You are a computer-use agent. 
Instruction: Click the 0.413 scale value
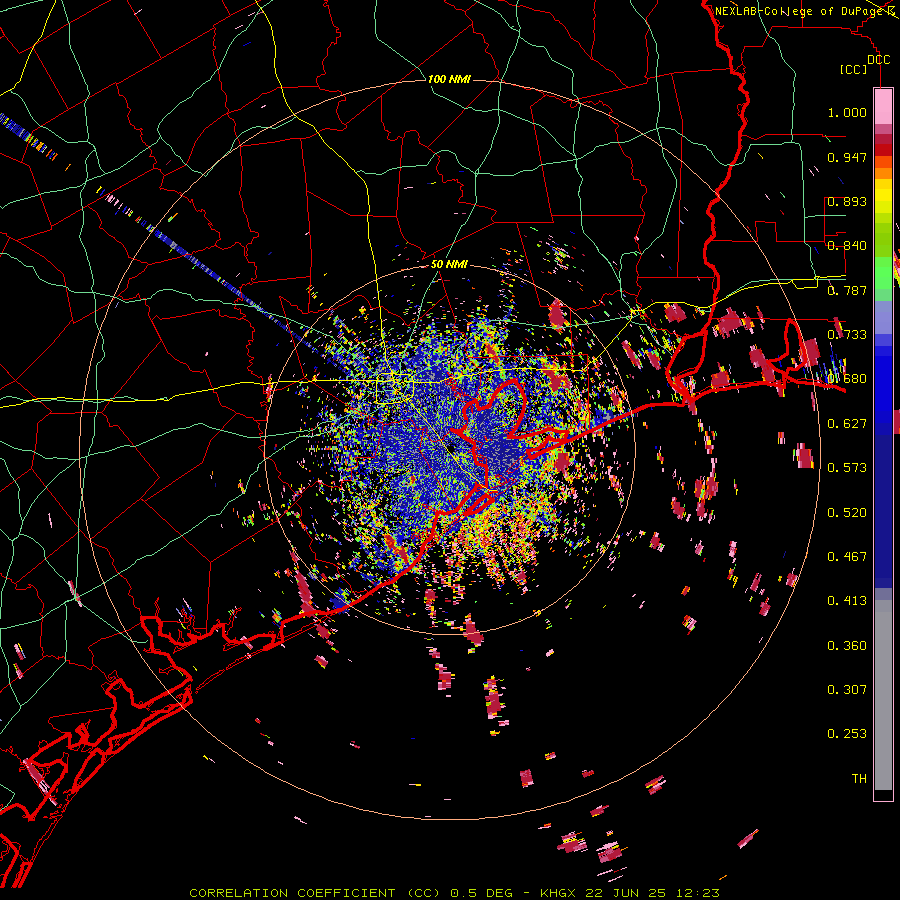pyautogui.click(x=847, y=601)
